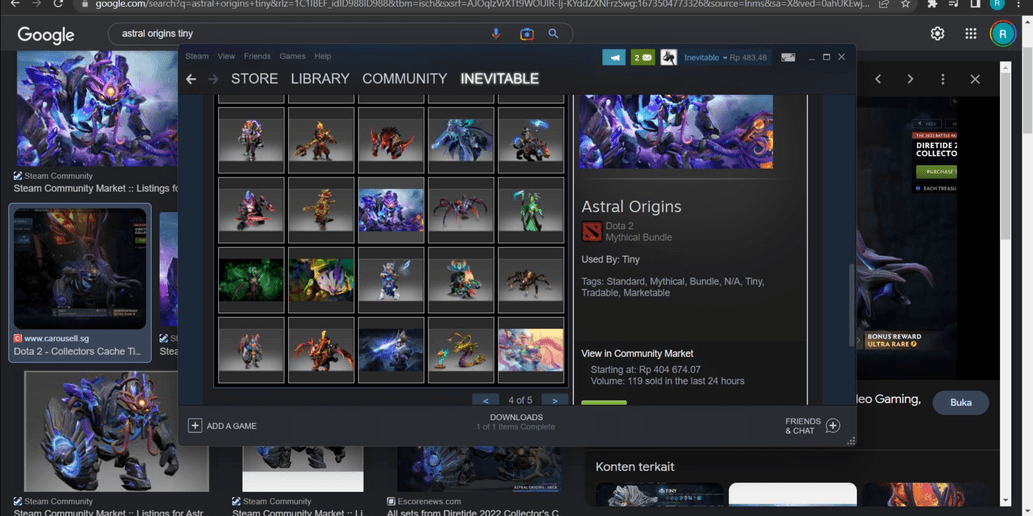Open the DOWNLOADS status area
Screen dimensions: 1033x516
pyautogui.click(x=516, y=422)
